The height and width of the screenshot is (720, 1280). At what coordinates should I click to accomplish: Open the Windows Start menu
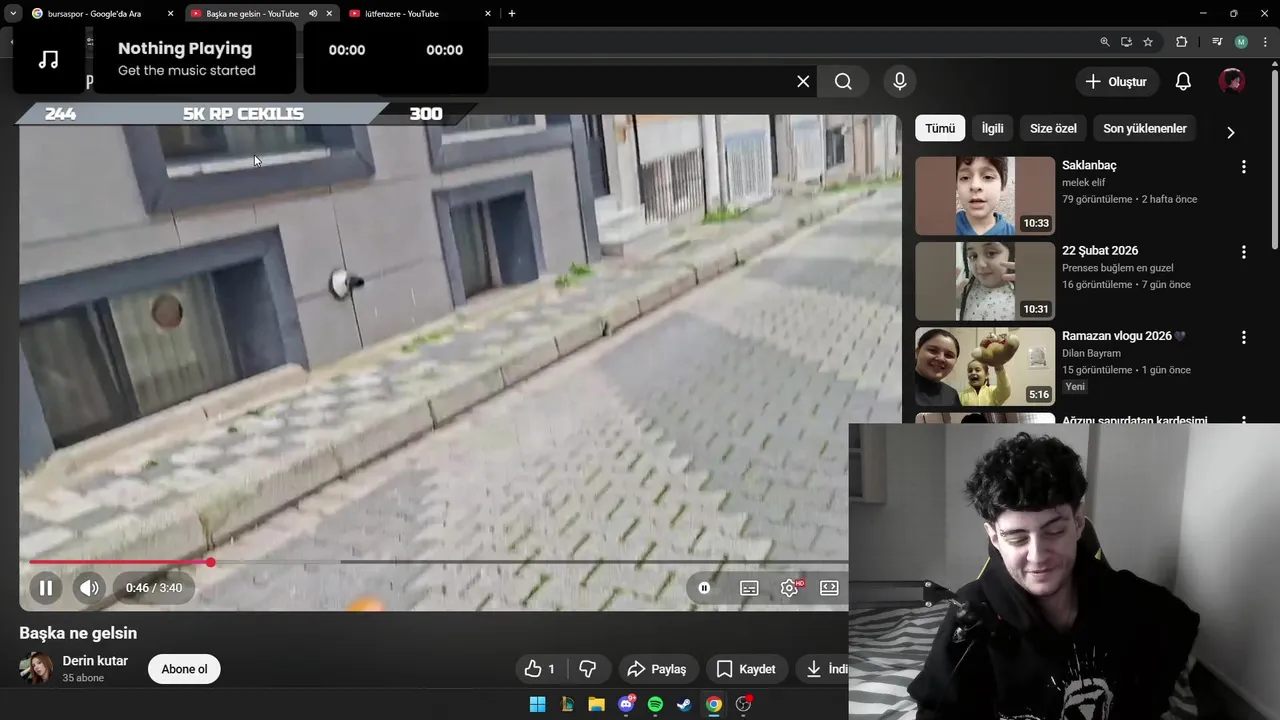tap(537, 704)
